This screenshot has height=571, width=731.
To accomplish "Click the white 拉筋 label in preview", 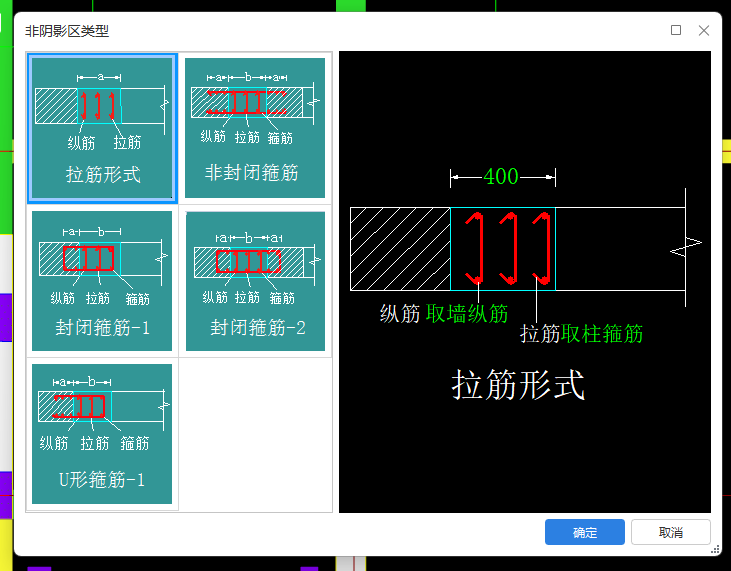I will (540, 334).
